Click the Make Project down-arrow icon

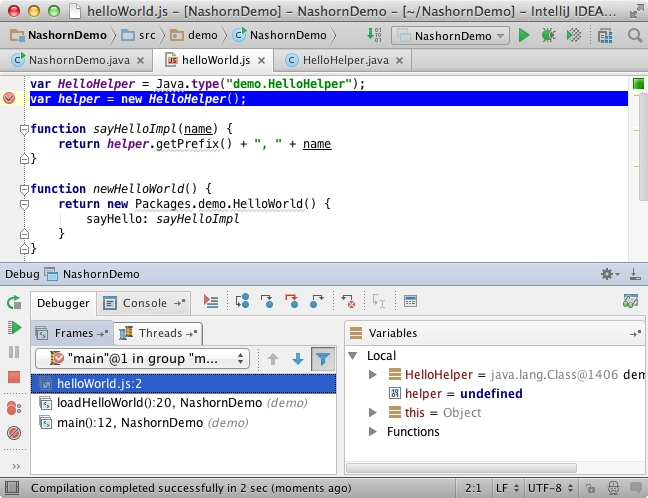click(374, 35)
